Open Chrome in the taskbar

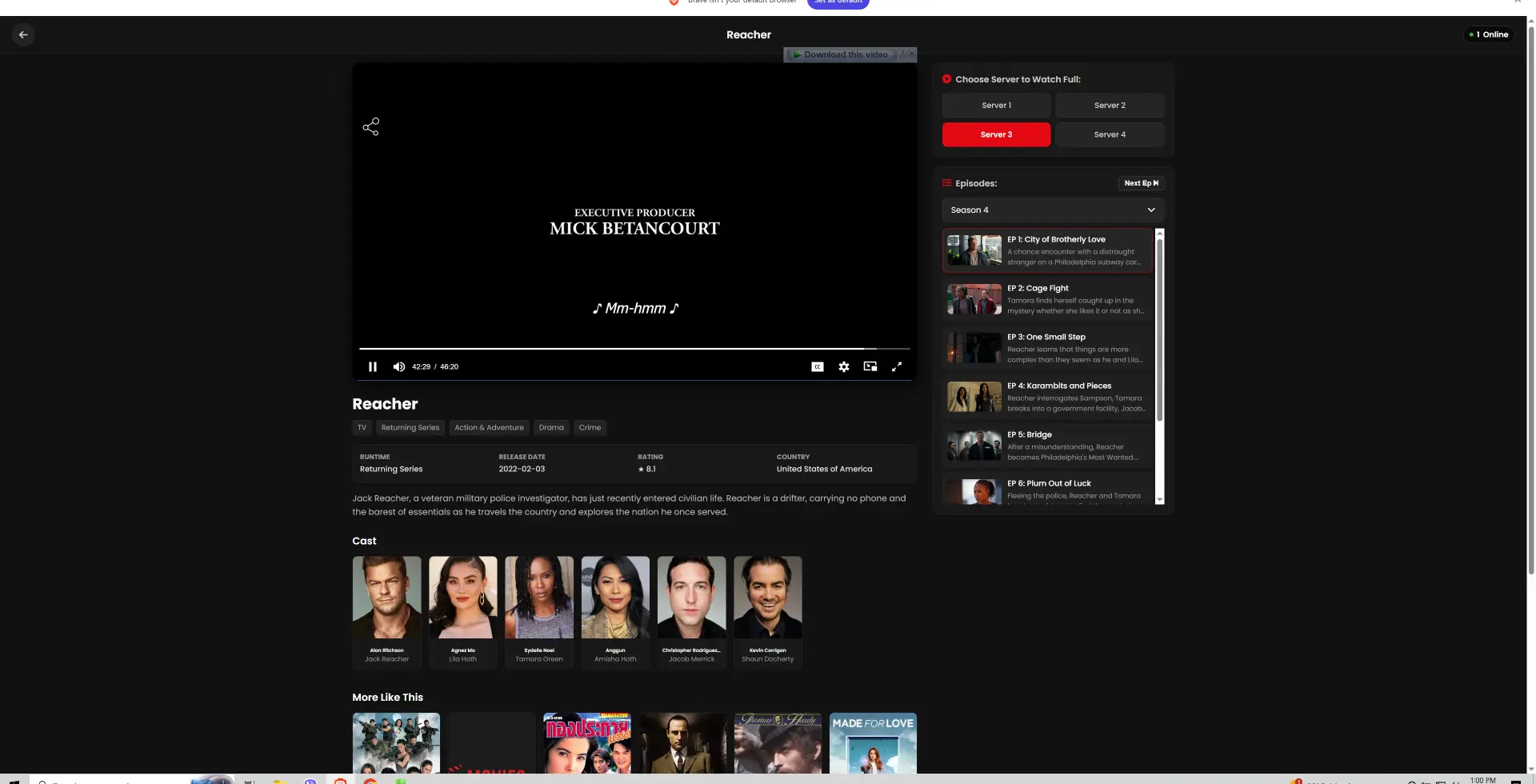tap(370, 781)
